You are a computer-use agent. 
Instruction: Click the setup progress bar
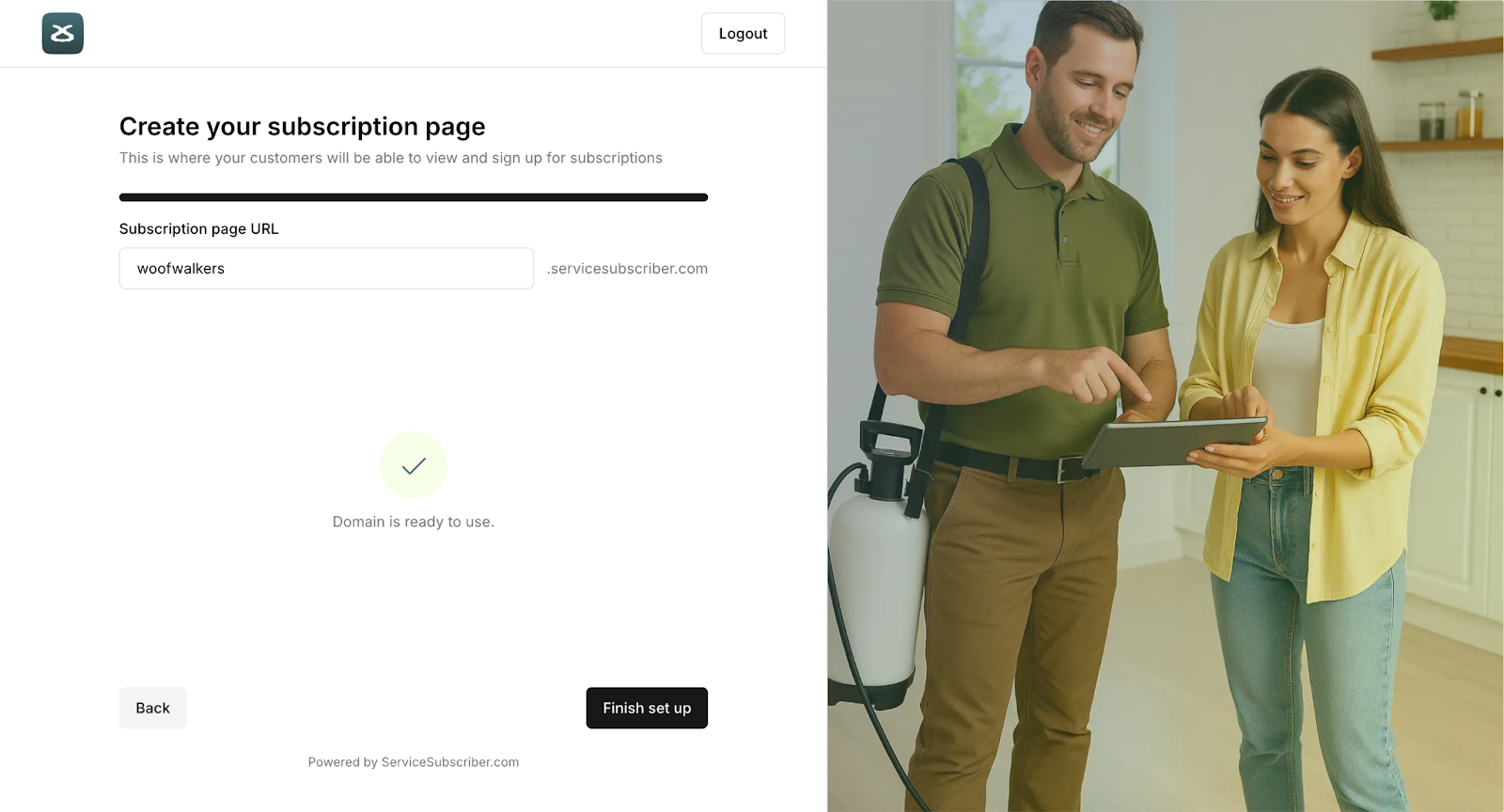point(414,197)
